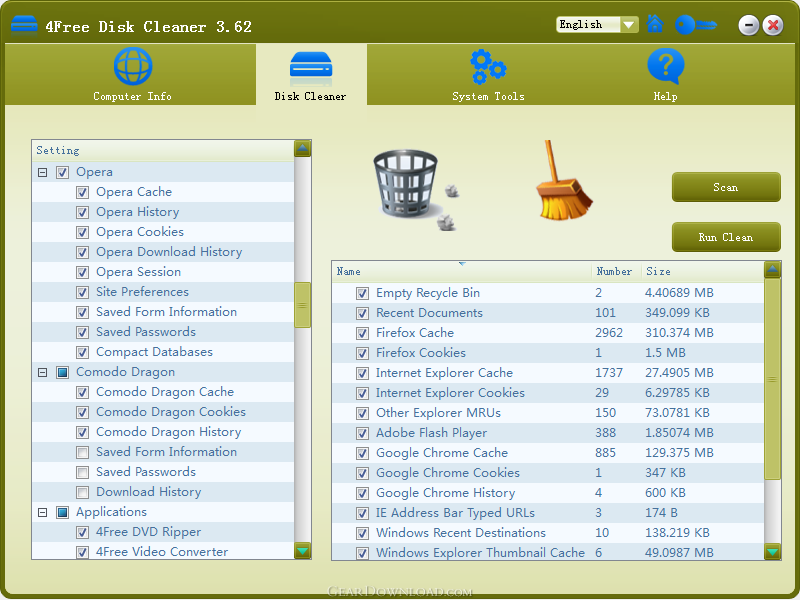Screen dimensions: 800x600
Task: Uncheck Google Chrome Cache result checkbox
Action: point(362,453)
